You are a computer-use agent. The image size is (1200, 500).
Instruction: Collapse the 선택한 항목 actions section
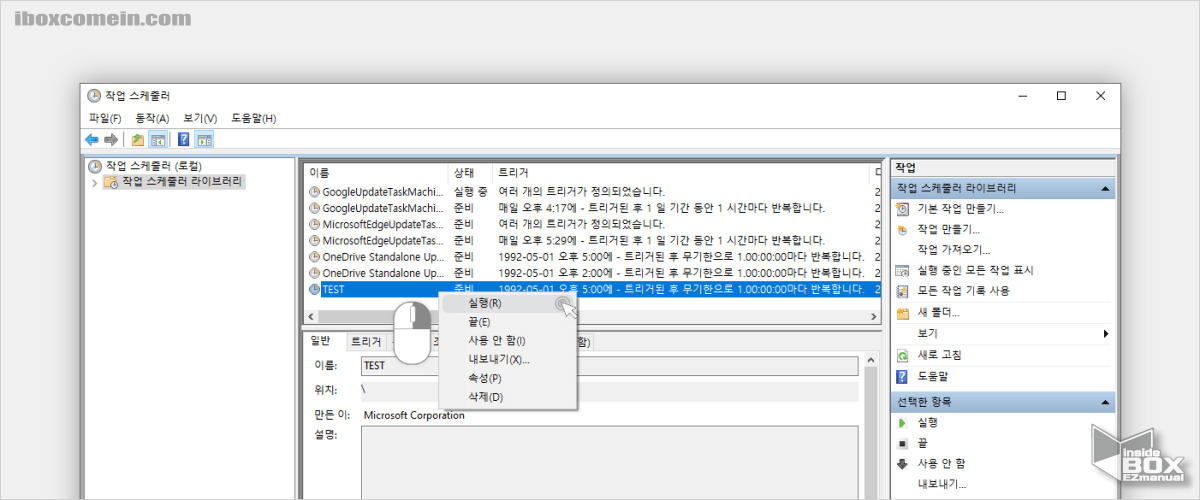(1105, 402)
